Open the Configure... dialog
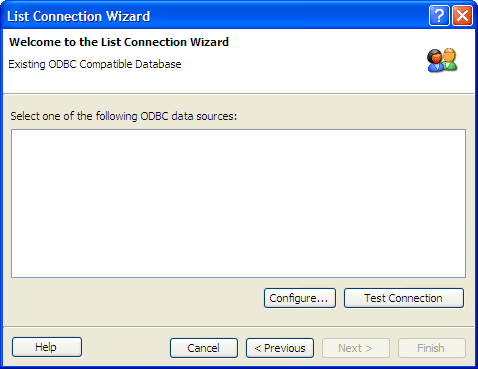The width and height of the screenshot is (478, 369). tap(300, 298)
